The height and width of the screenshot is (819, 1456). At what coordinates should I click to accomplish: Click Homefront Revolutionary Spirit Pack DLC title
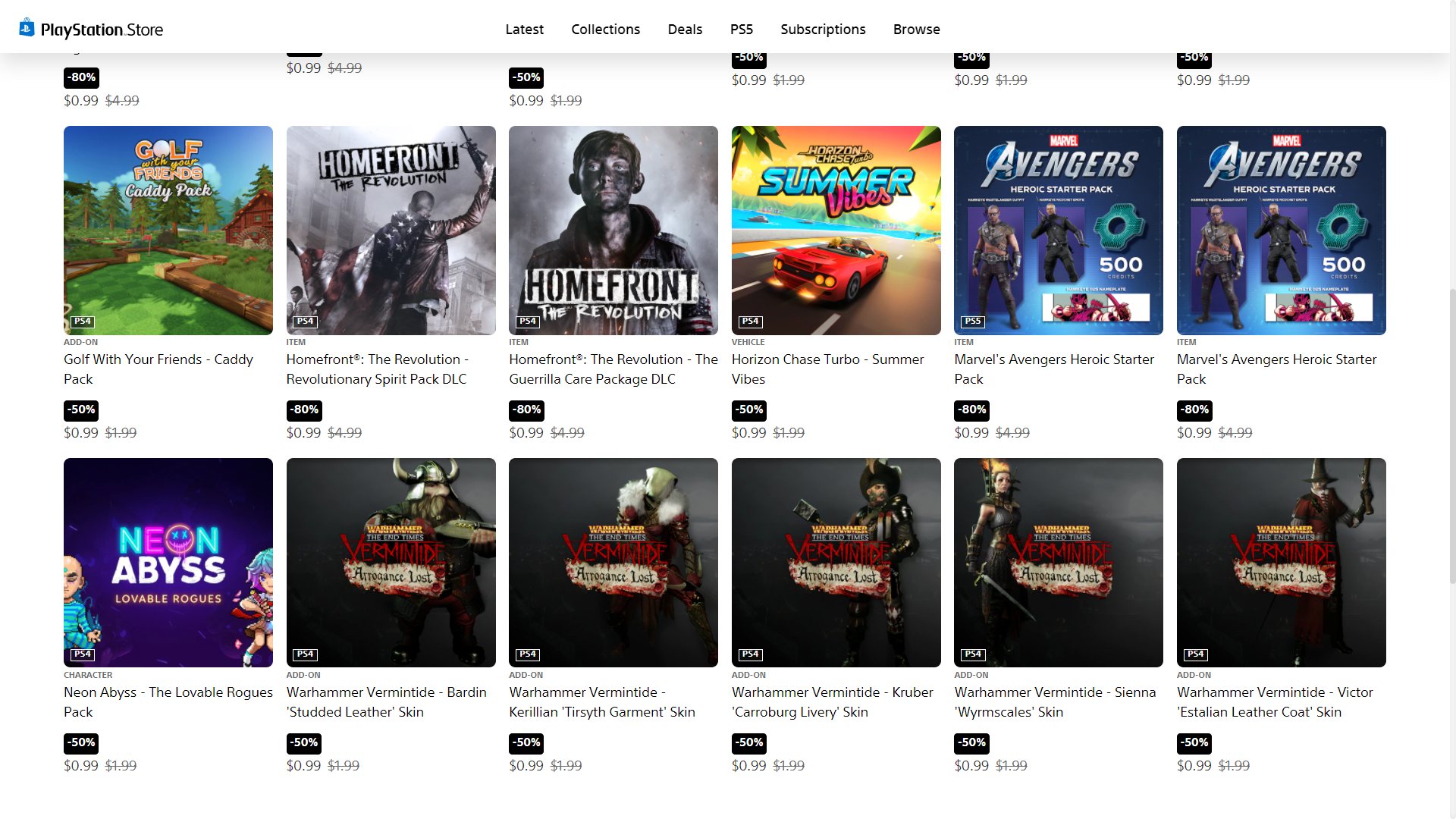click(377, 369)
